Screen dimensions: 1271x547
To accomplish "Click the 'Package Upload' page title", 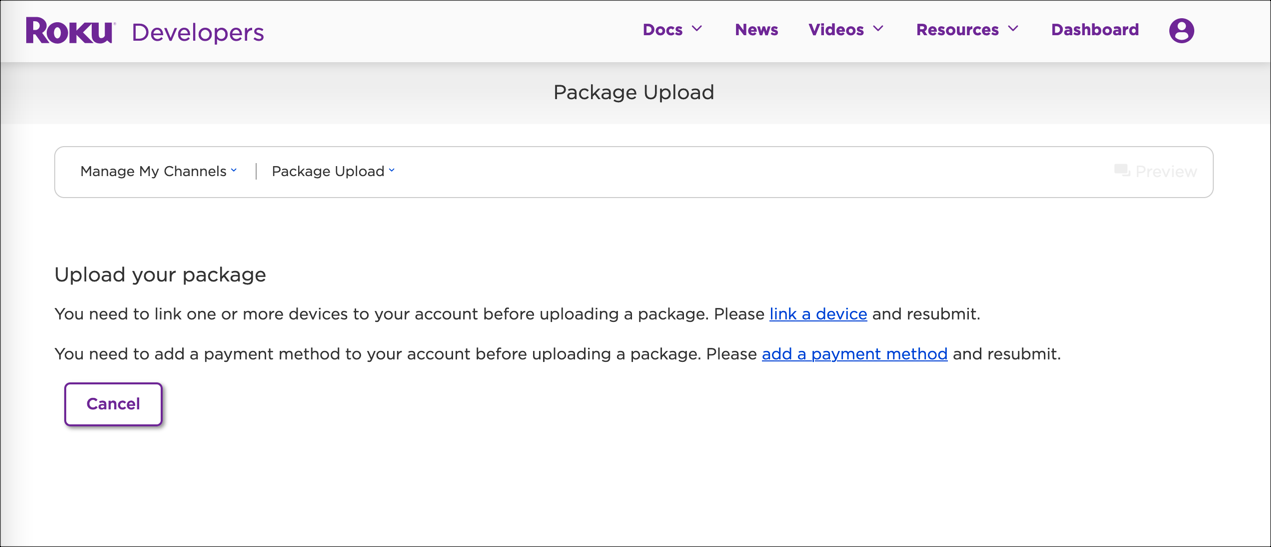I will (634, 92).
